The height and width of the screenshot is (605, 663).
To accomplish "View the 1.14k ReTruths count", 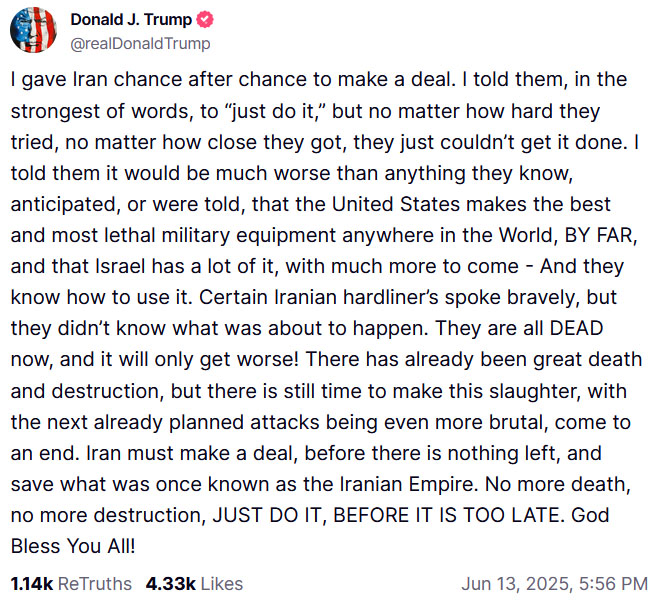I will tap(31, 583).
